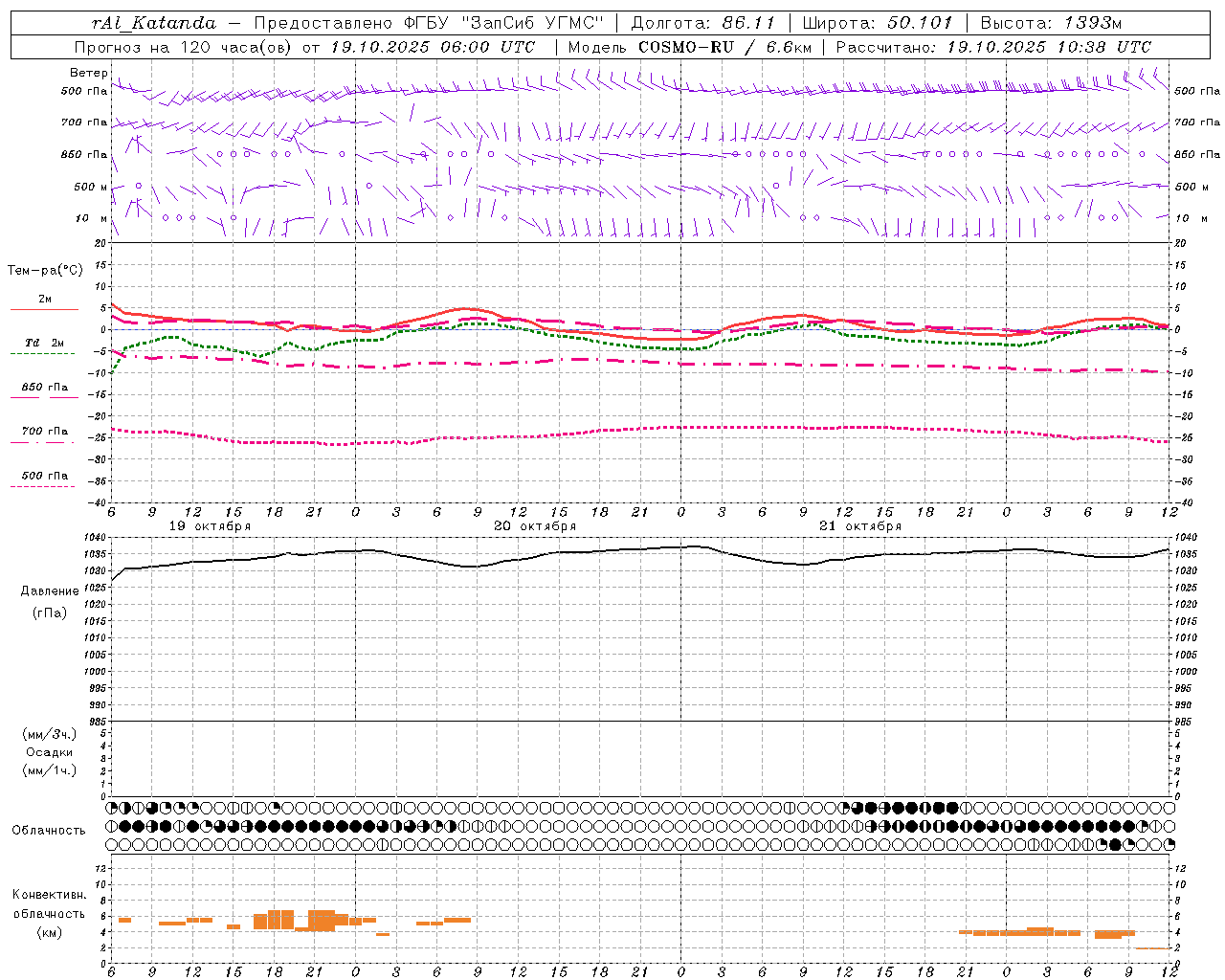Select the Осадки precipitation heading
The width and height of the screenshot is (1225, 980).
(x=50, y=753)
